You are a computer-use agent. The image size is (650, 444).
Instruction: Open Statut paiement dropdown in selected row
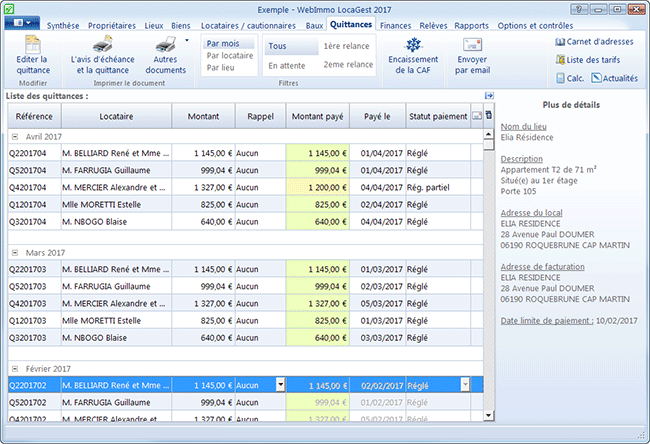pos(465,385)
